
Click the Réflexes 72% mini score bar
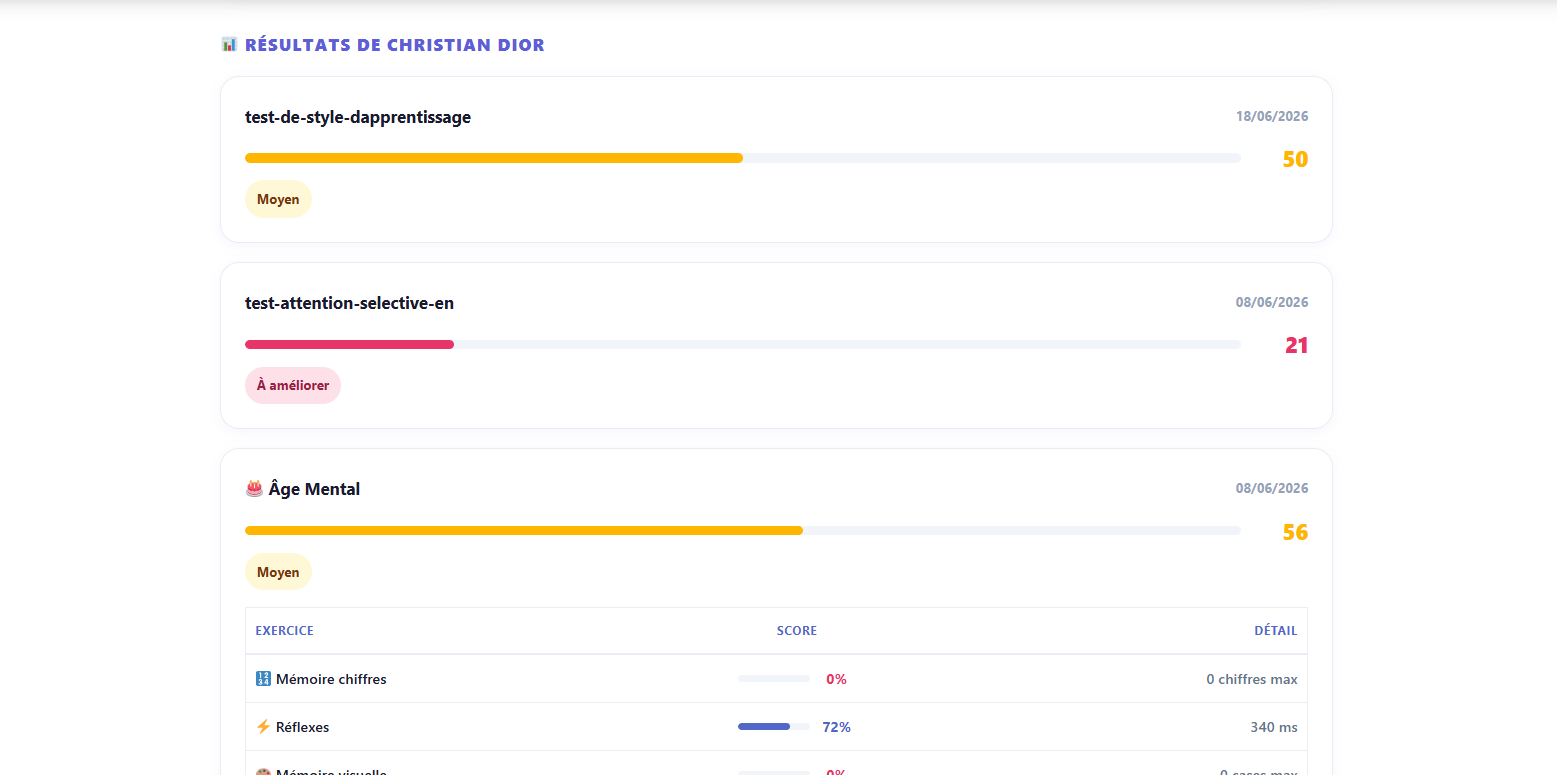pyautogui.click(x=774, y=727)
